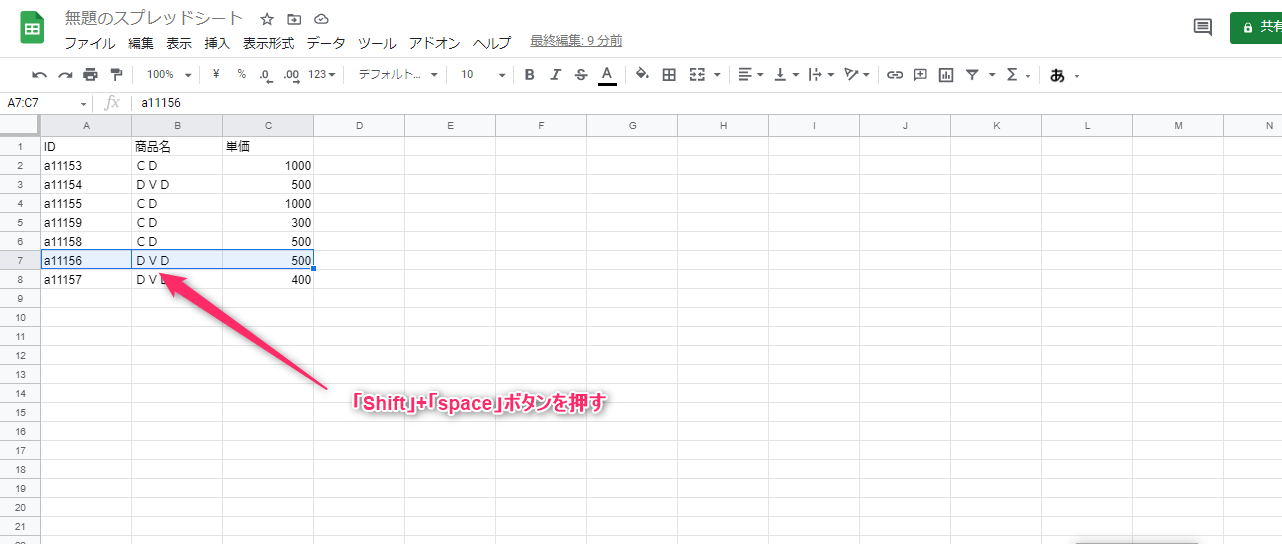
Task: Open the アドオン menu
Action: point(435,43)
